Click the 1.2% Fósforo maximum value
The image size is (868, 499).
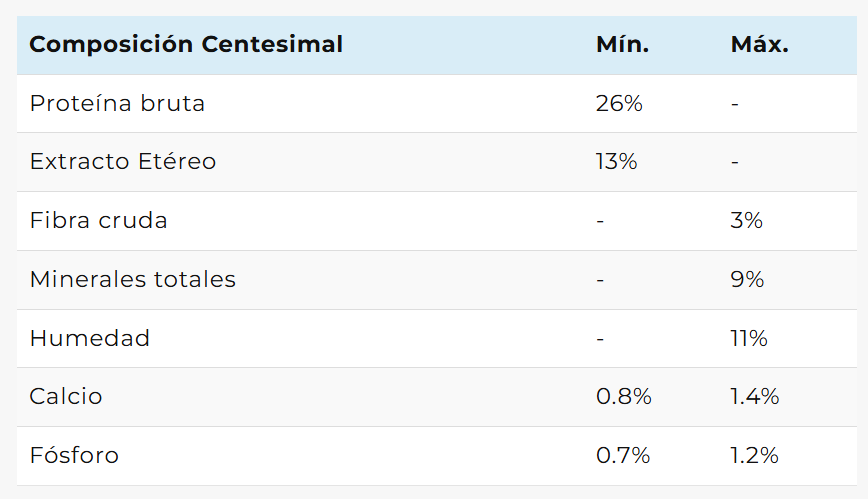click(754, 455)
